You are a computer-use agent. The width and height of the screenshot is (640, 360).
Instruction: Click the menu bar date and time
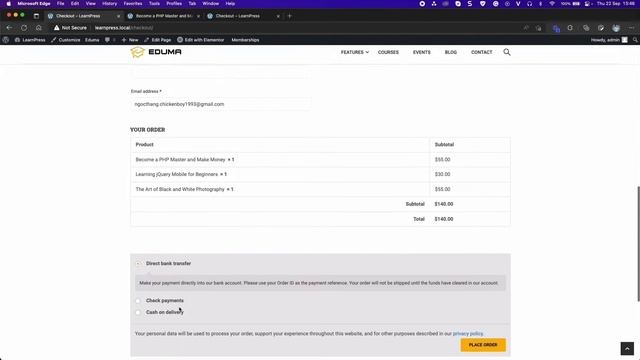coord(616,4)
